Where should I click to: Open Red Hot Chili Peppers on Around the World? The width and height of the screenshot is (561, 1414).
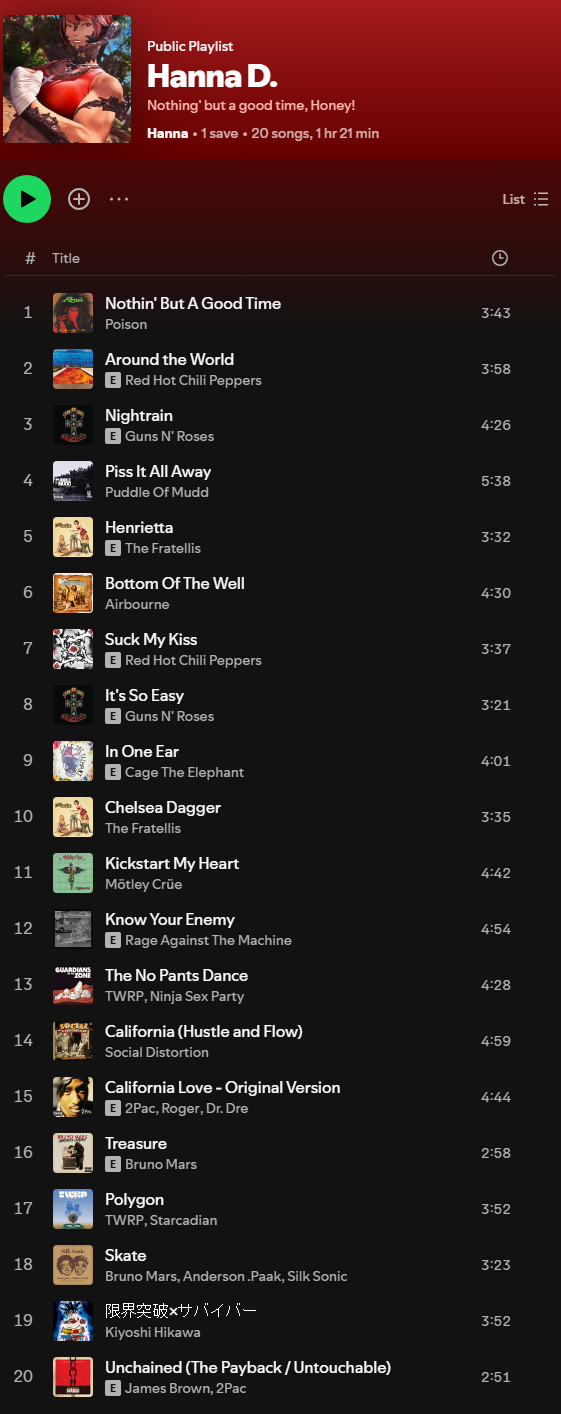tap(193, 380)
